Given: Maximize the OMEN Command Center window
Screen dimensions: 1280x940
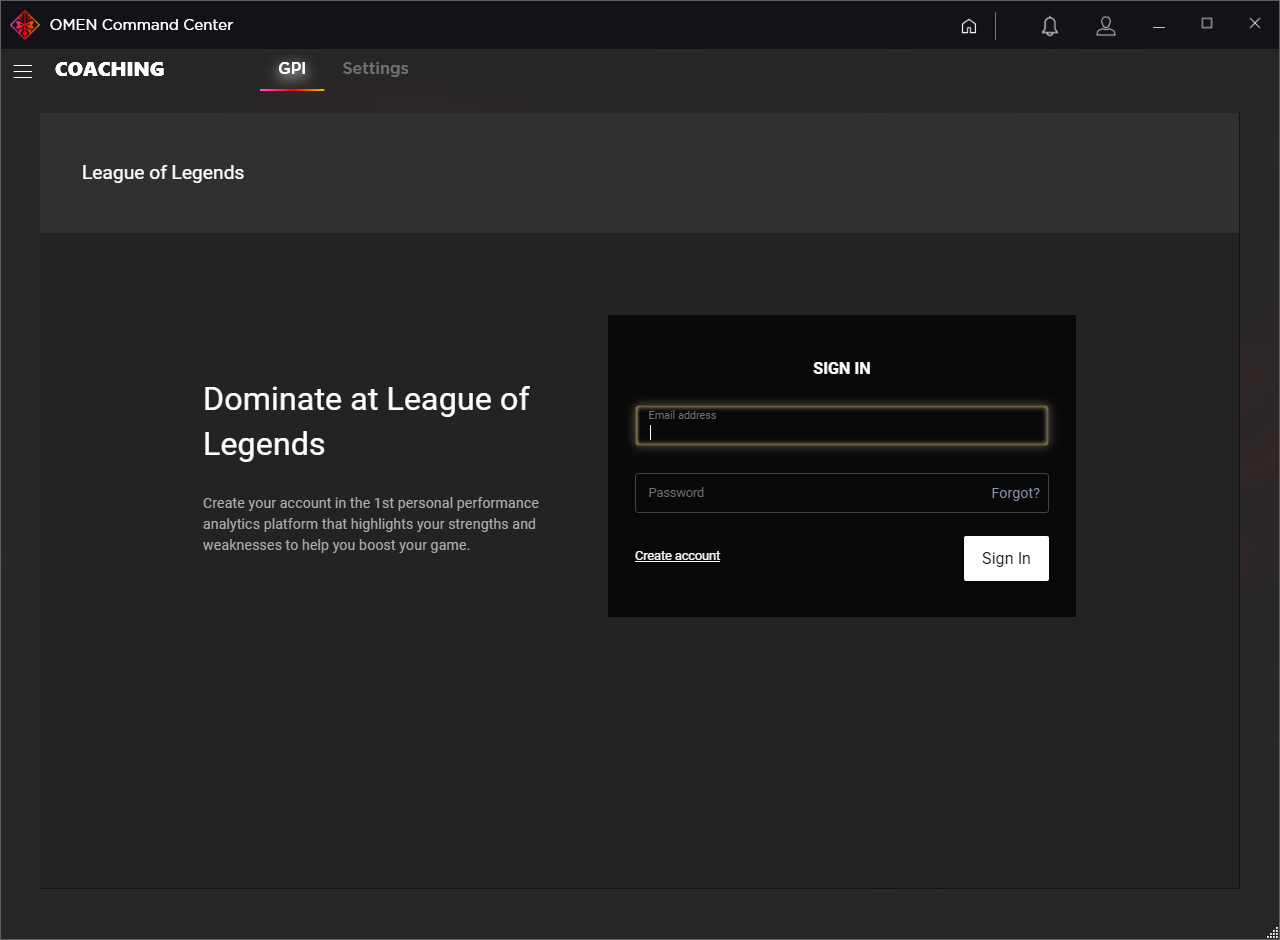Looking at the screenshot, I should coord(1207,24).
